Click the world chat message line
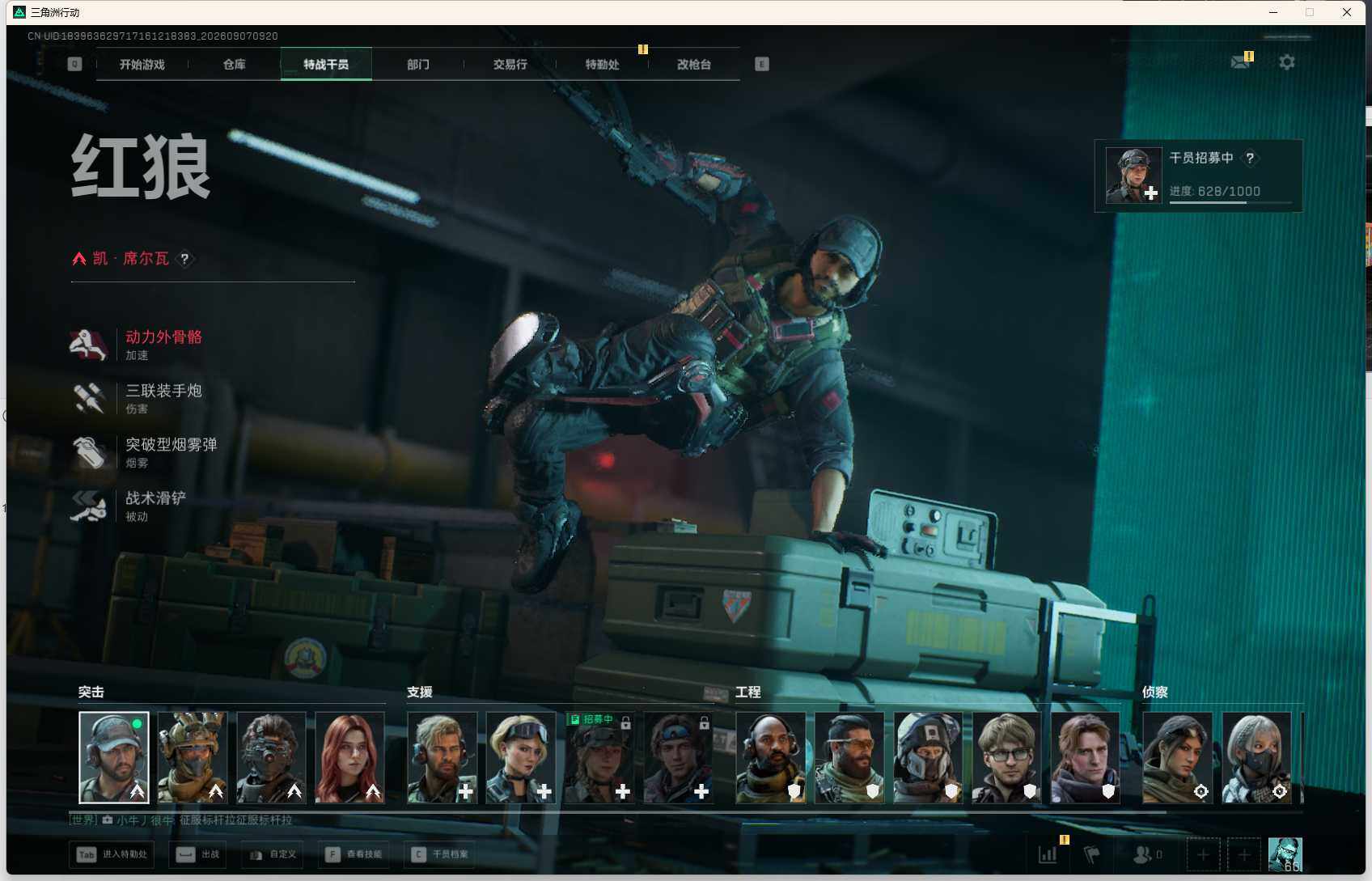Image resolution: width=1372 pixels, height=881 pixels. click(x=181, y=820)
